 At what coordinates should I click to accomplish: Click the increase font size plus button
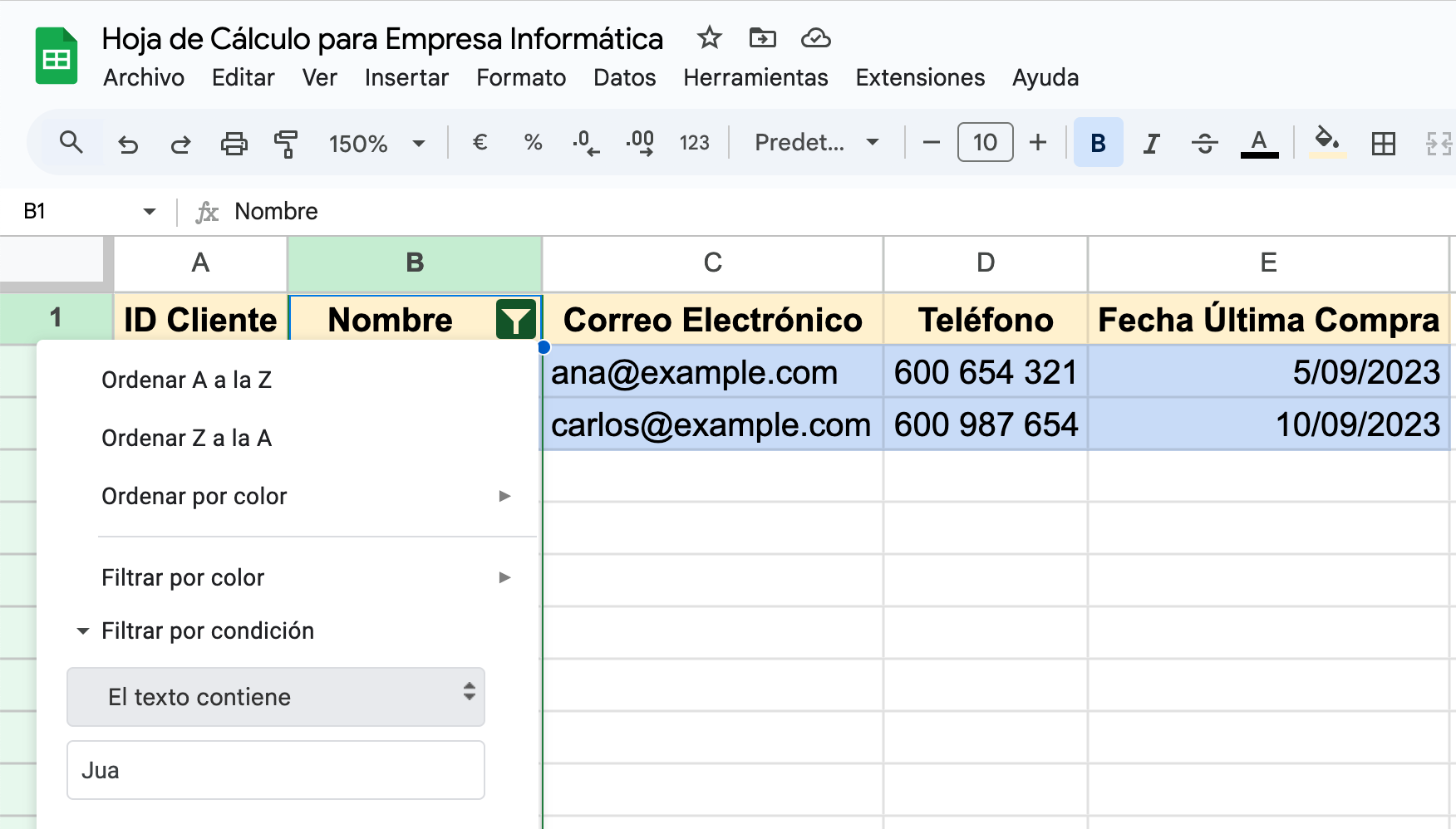coord(1037,143)
